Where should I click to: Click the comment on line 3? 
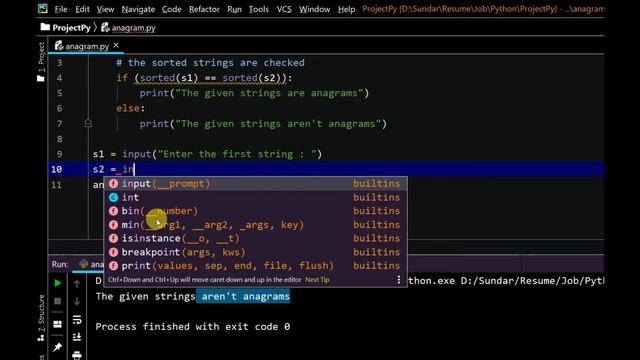(210, 62)
